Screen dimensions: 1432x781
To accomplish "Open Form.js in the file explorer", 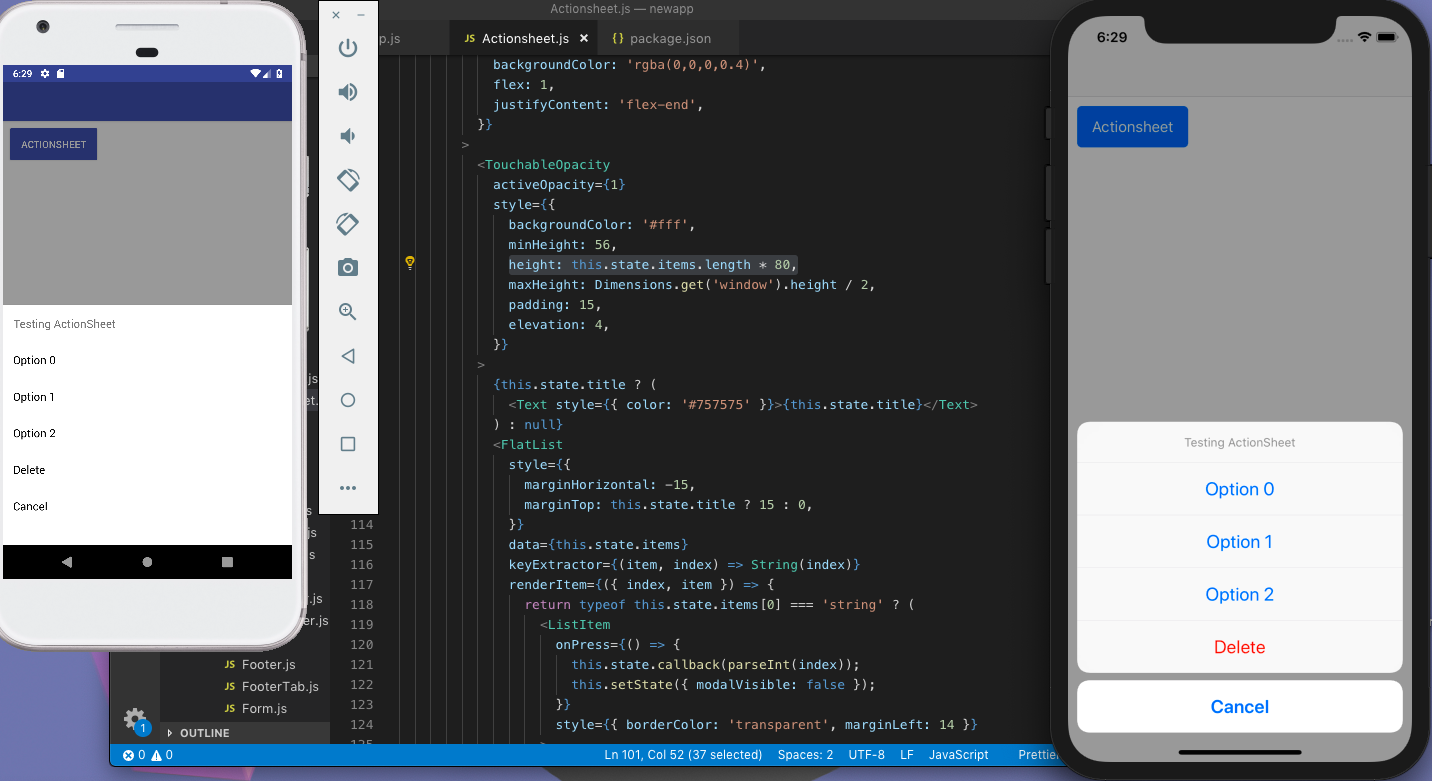I will point(255,708).
